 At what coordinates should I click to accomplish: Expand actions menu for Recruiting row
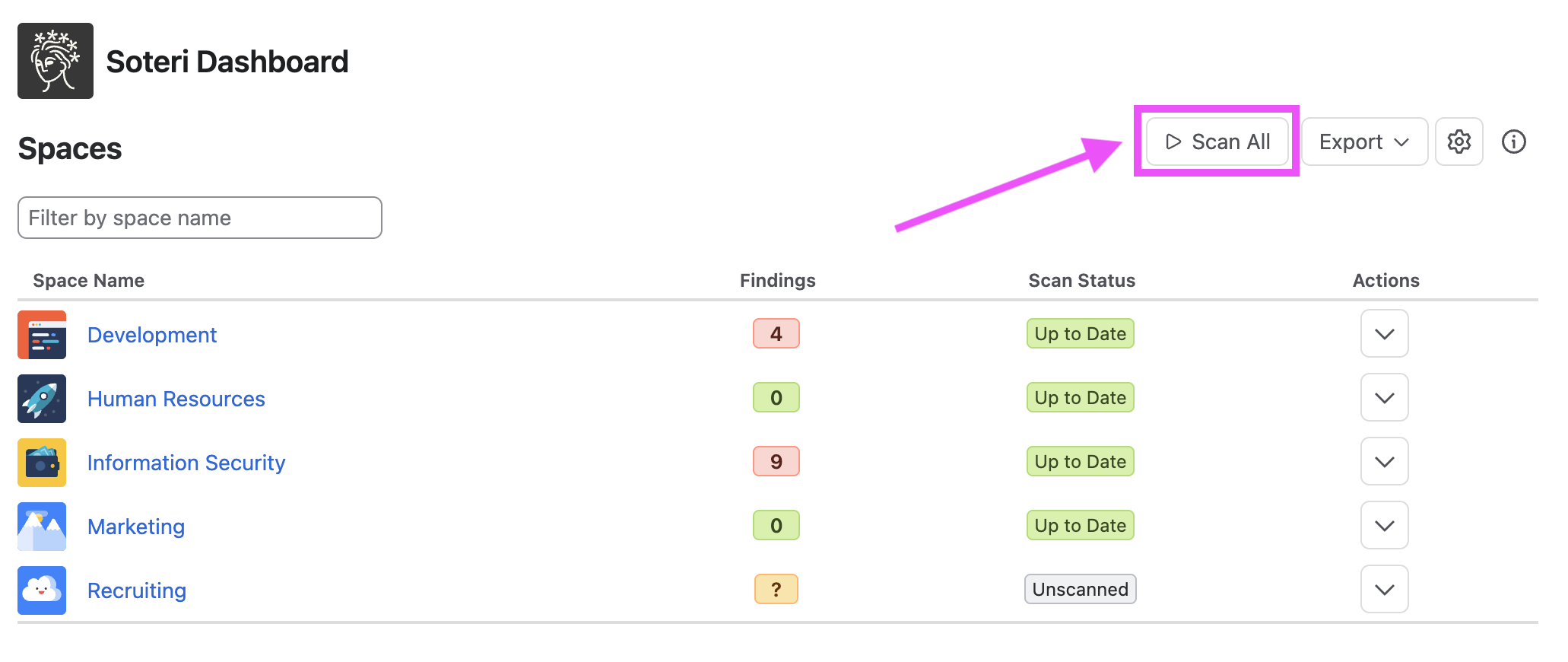(x=1384, y=589)
